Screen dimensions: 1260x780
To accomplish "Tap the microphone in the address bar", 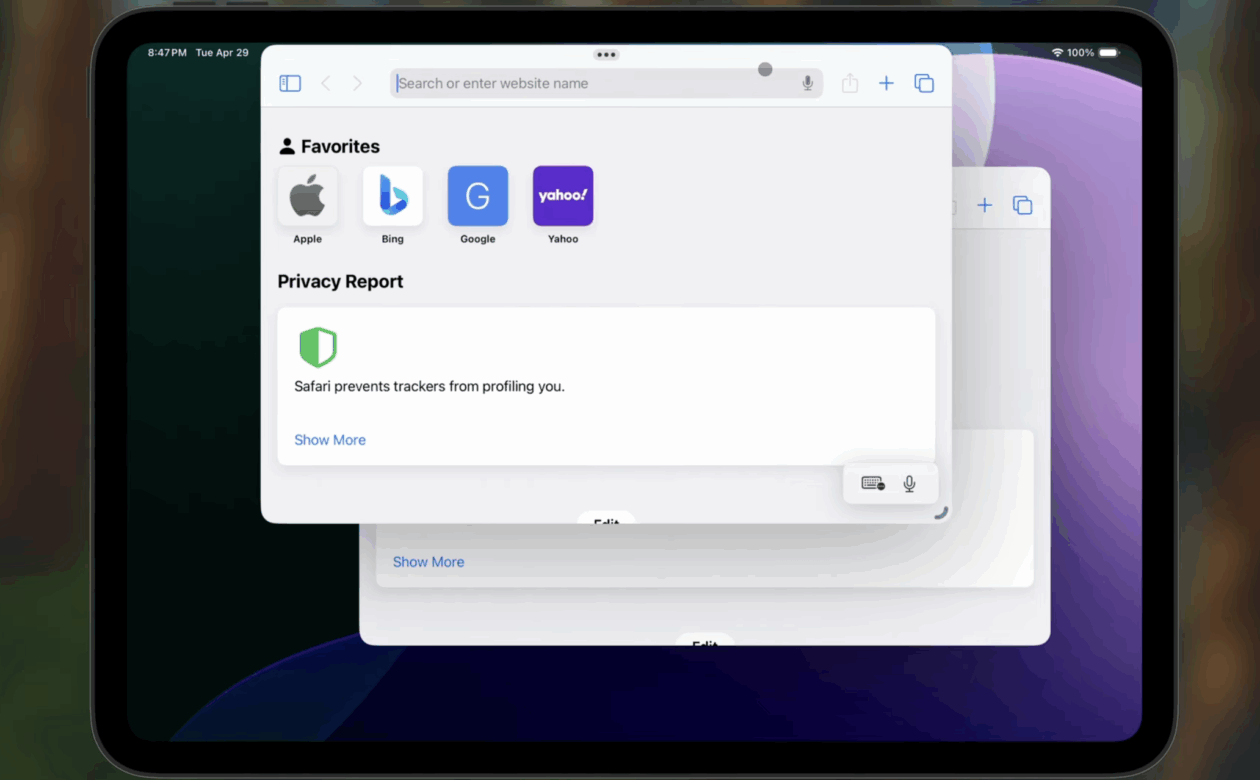I will coord(808,84).
